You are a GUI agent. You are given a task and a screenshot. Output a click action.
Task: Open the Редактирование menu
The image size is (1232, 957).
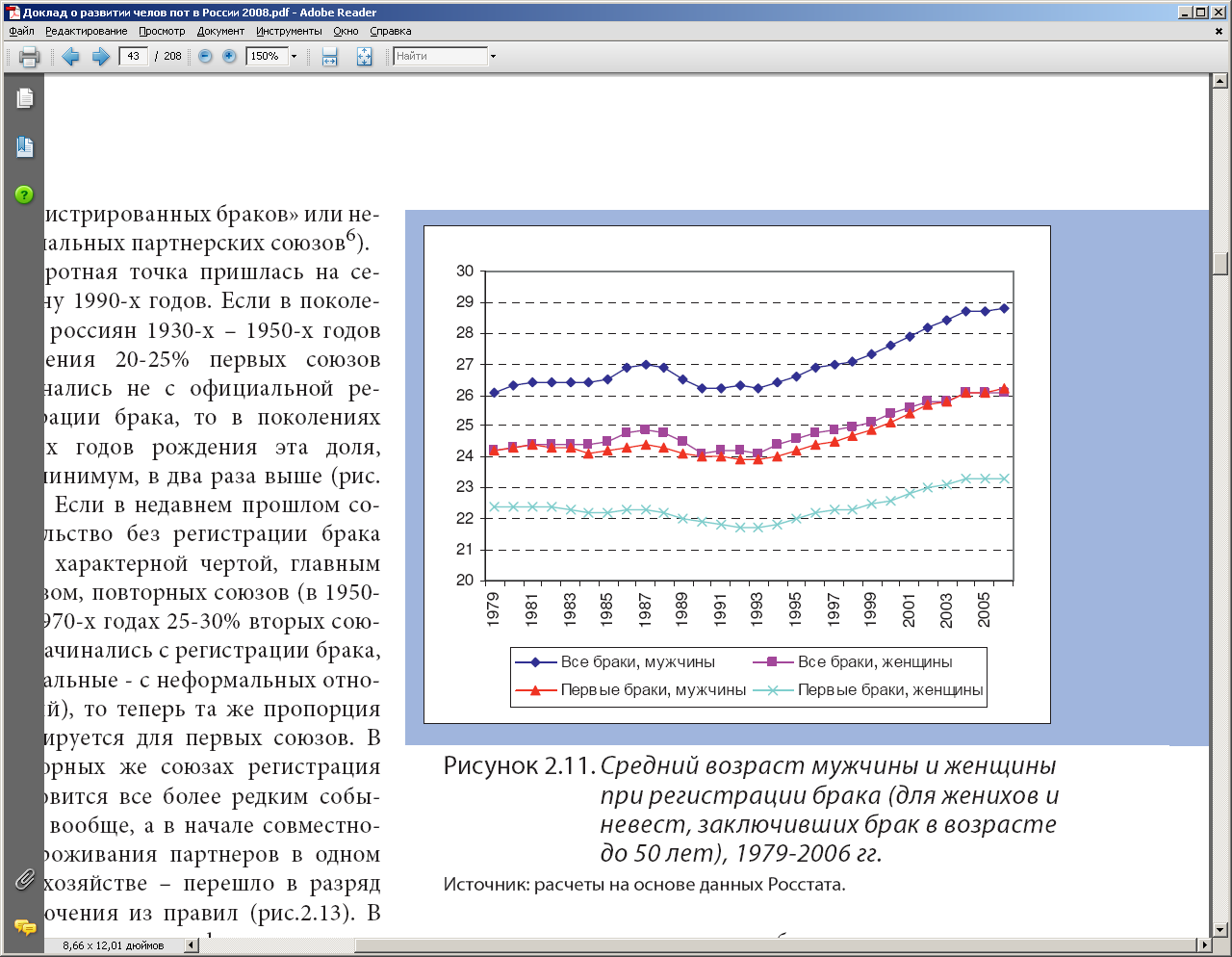pyautogui.click(x=86, y=31)
